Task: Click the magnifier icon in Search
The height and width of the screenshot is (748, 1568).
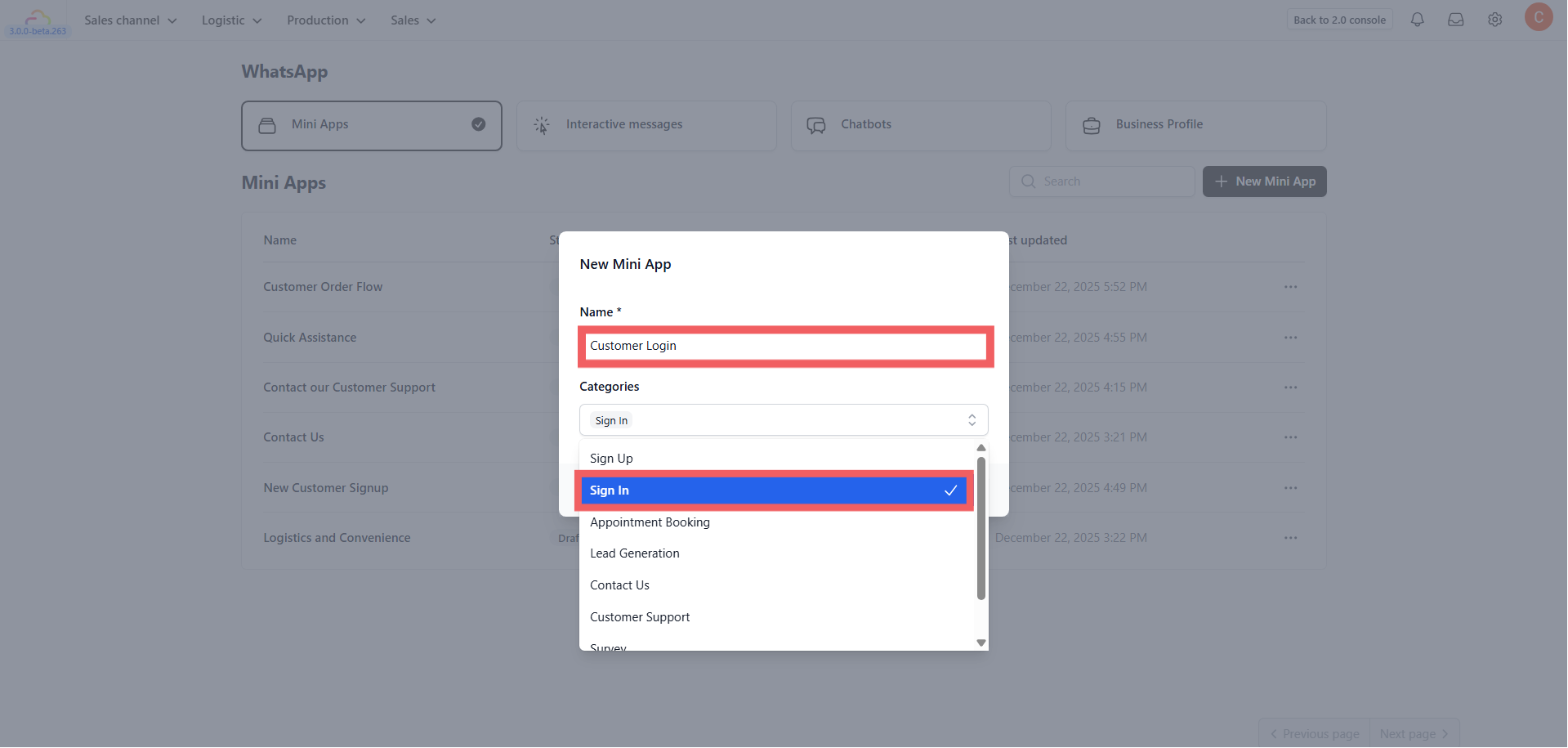Action: pyautogui.click(x=1028, y=181)
